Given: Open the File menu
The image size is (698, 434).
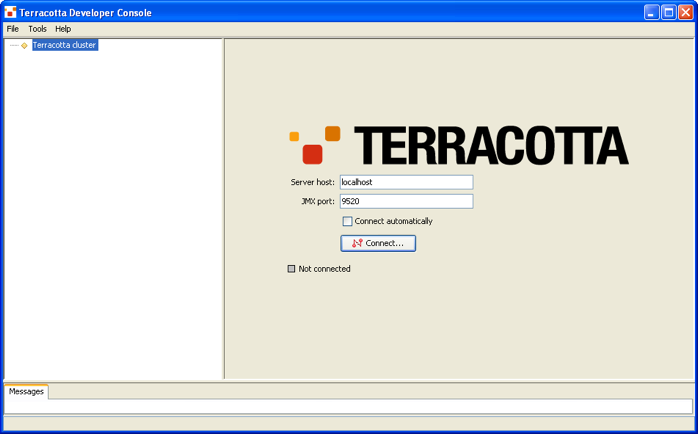Looking at the screenshot, I should point(12,29).
